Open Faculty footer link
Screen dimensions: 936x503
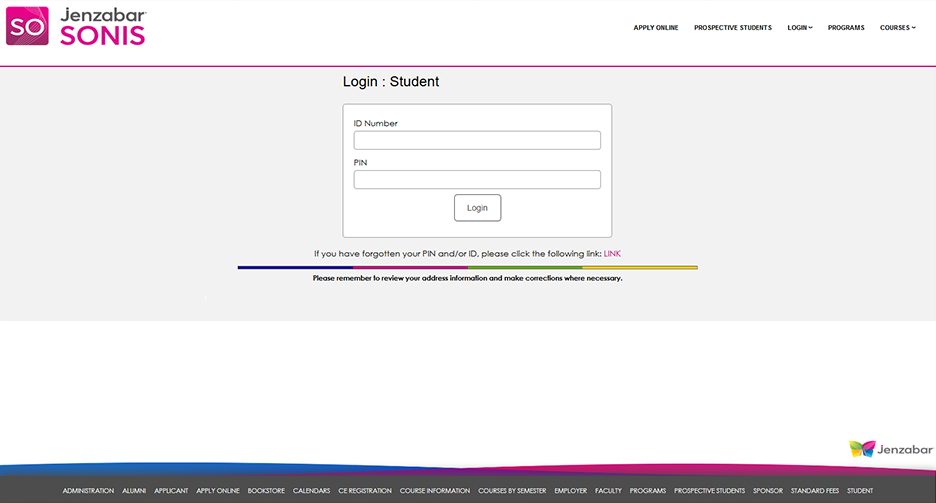point(608,490)
